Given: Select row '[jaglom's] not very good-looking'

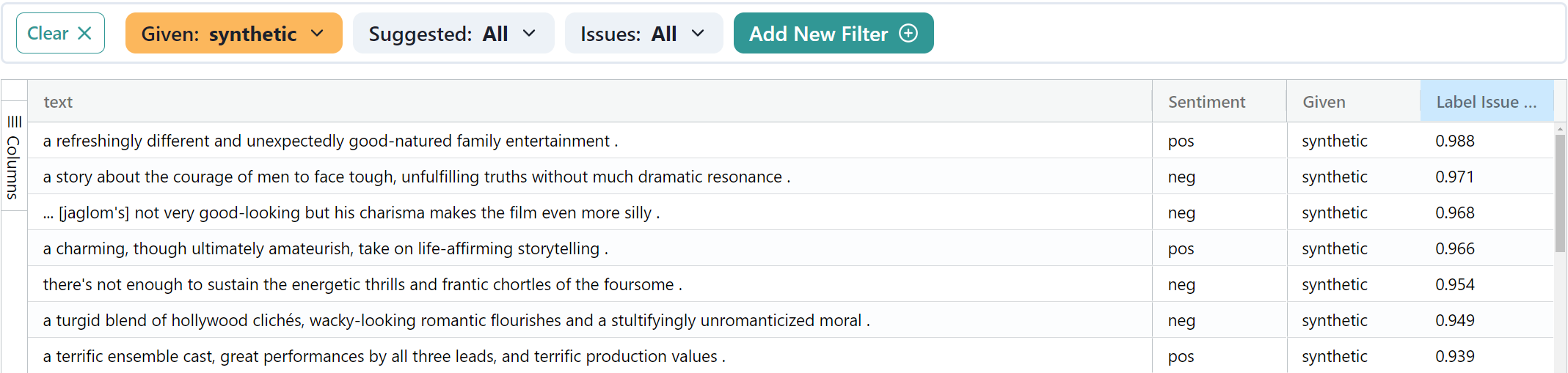Looking at the screenshot, I should coord(791,213).
